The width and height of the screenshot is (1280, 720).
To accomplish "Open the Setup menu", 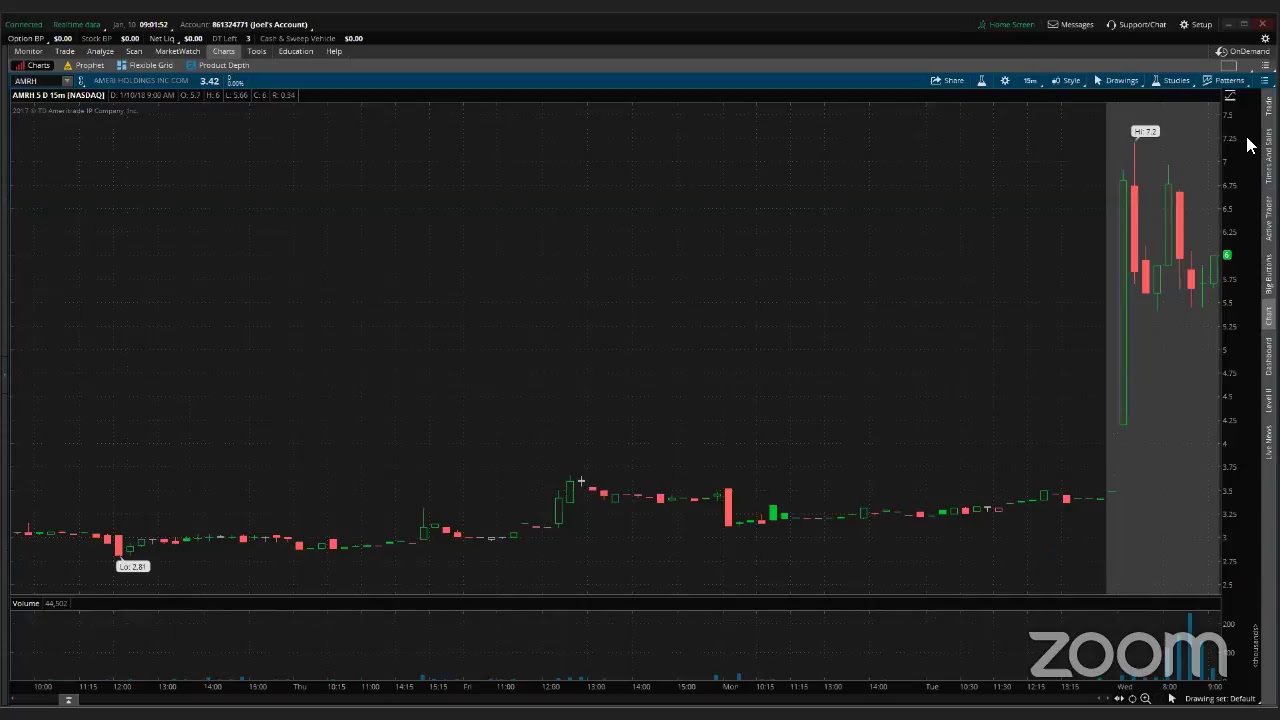I will [x=1195, y=24].
